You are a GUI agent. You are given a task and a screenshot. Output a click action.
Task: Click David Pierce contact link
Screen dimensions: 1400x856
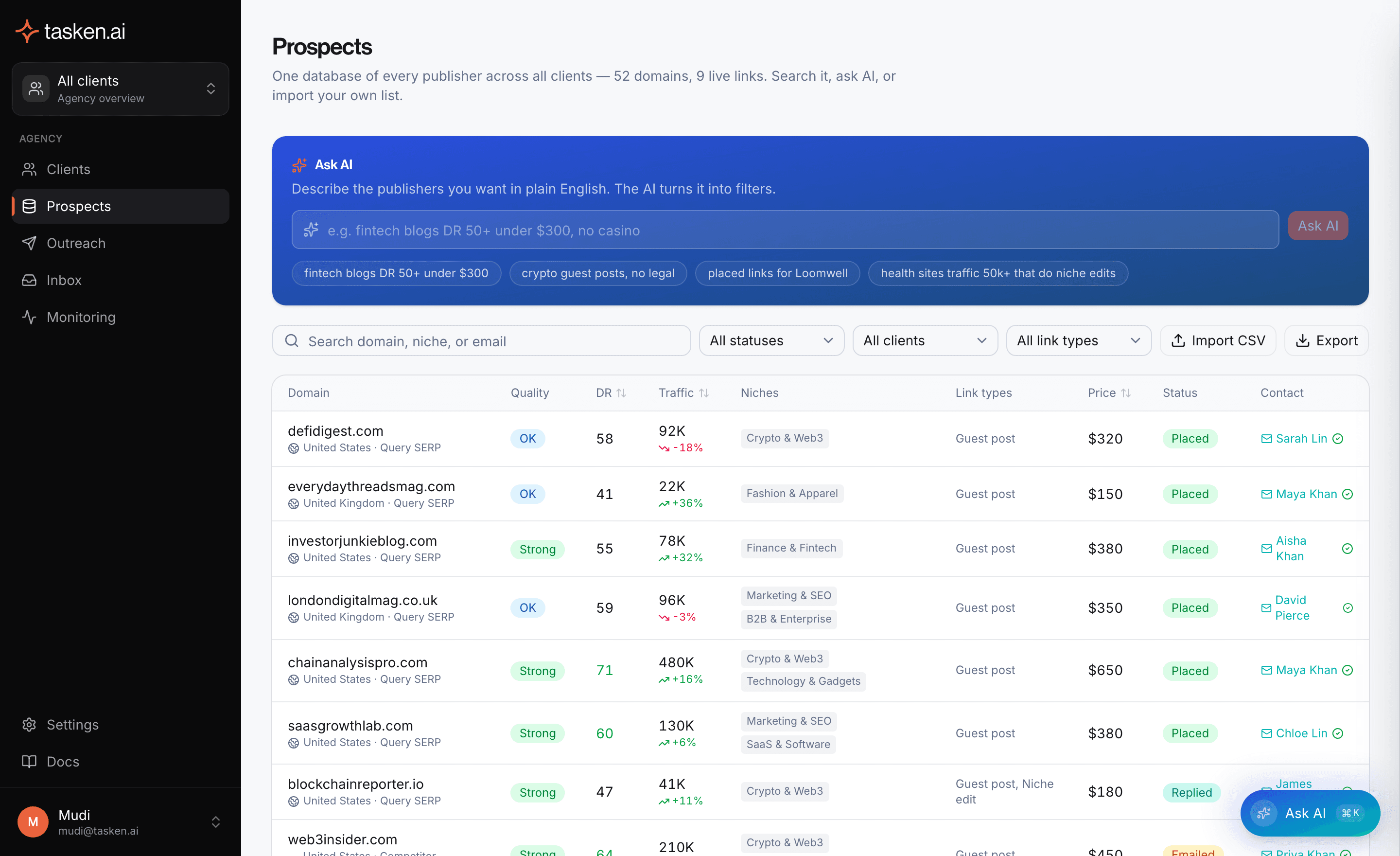[1292, 607]
